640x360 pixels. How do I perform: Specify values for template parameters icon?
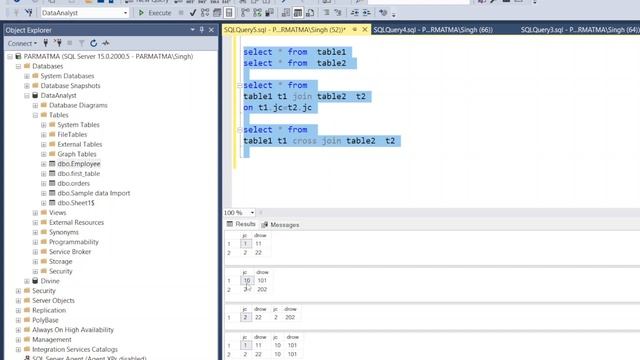click(383, 13)
